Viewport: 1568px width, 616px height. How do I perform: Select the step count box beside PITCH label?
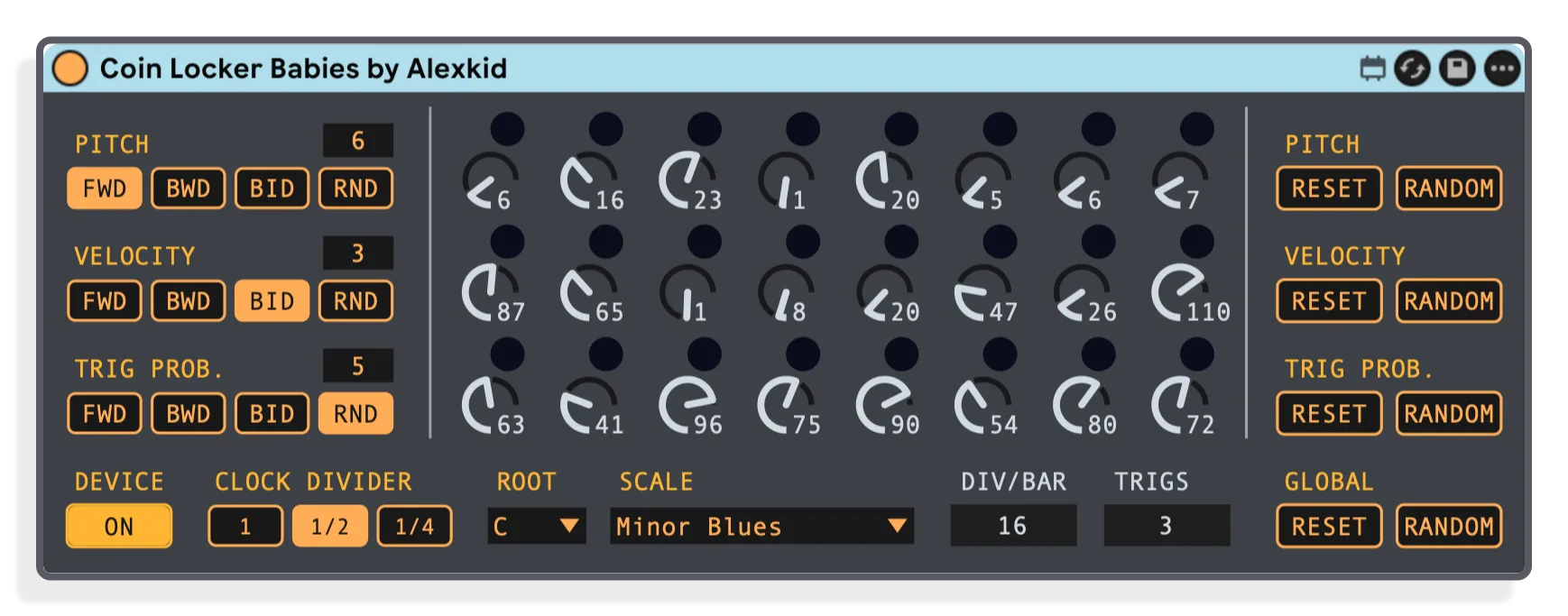(x=358, y=141)
